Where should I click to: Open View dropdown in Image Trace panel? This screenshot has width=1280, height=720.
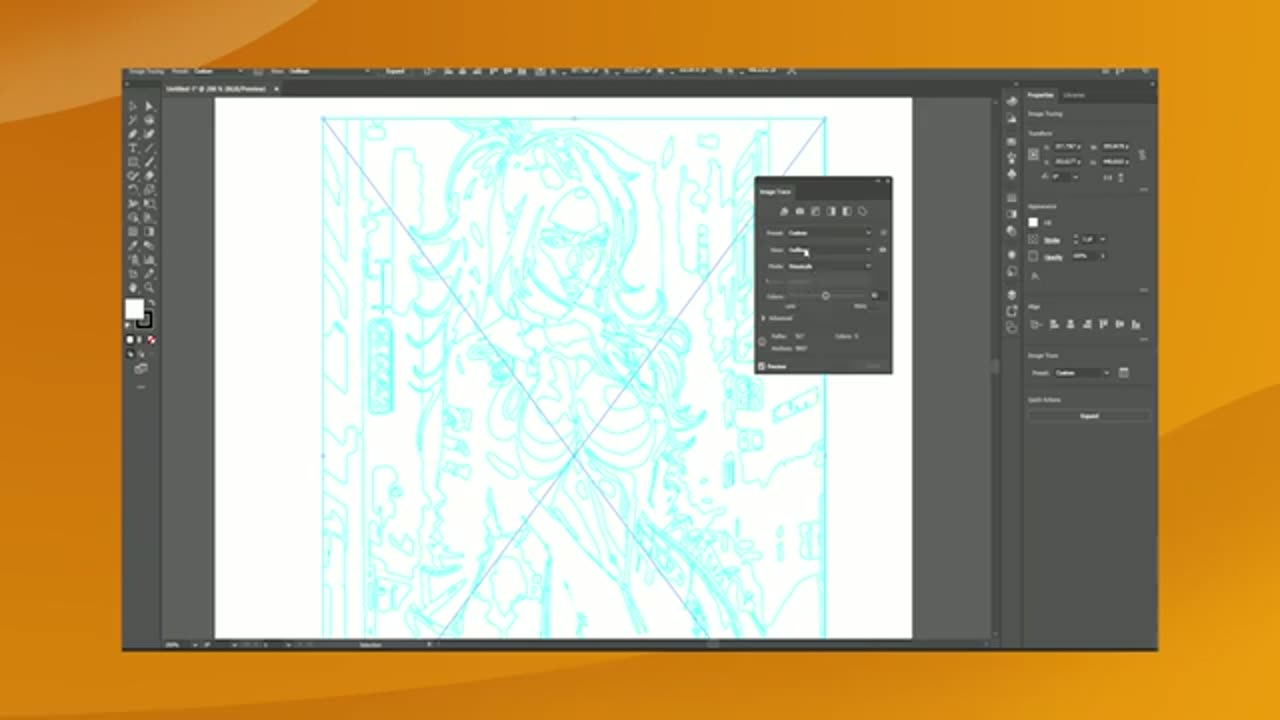(x=829, y=249)
